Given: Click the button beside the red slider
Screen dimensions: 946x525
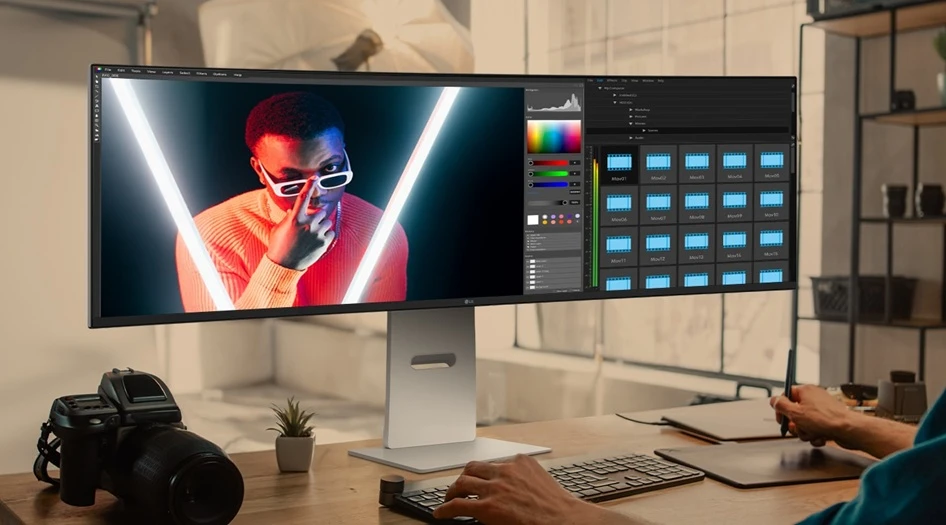Looking at the screenshot, I should (x=575, y=162).
